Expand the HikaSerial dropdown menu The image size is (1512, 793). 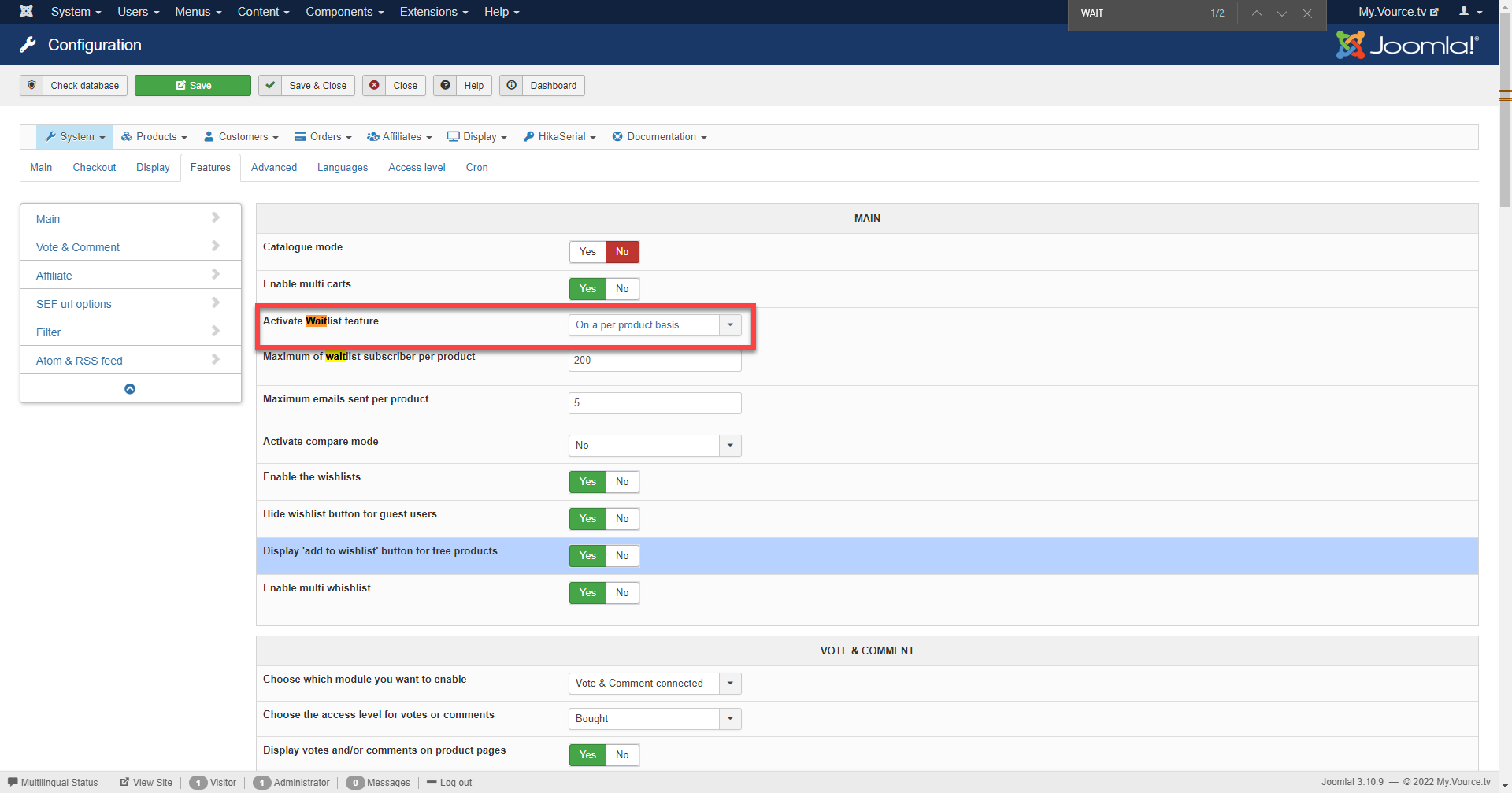[x=559, y=137]
